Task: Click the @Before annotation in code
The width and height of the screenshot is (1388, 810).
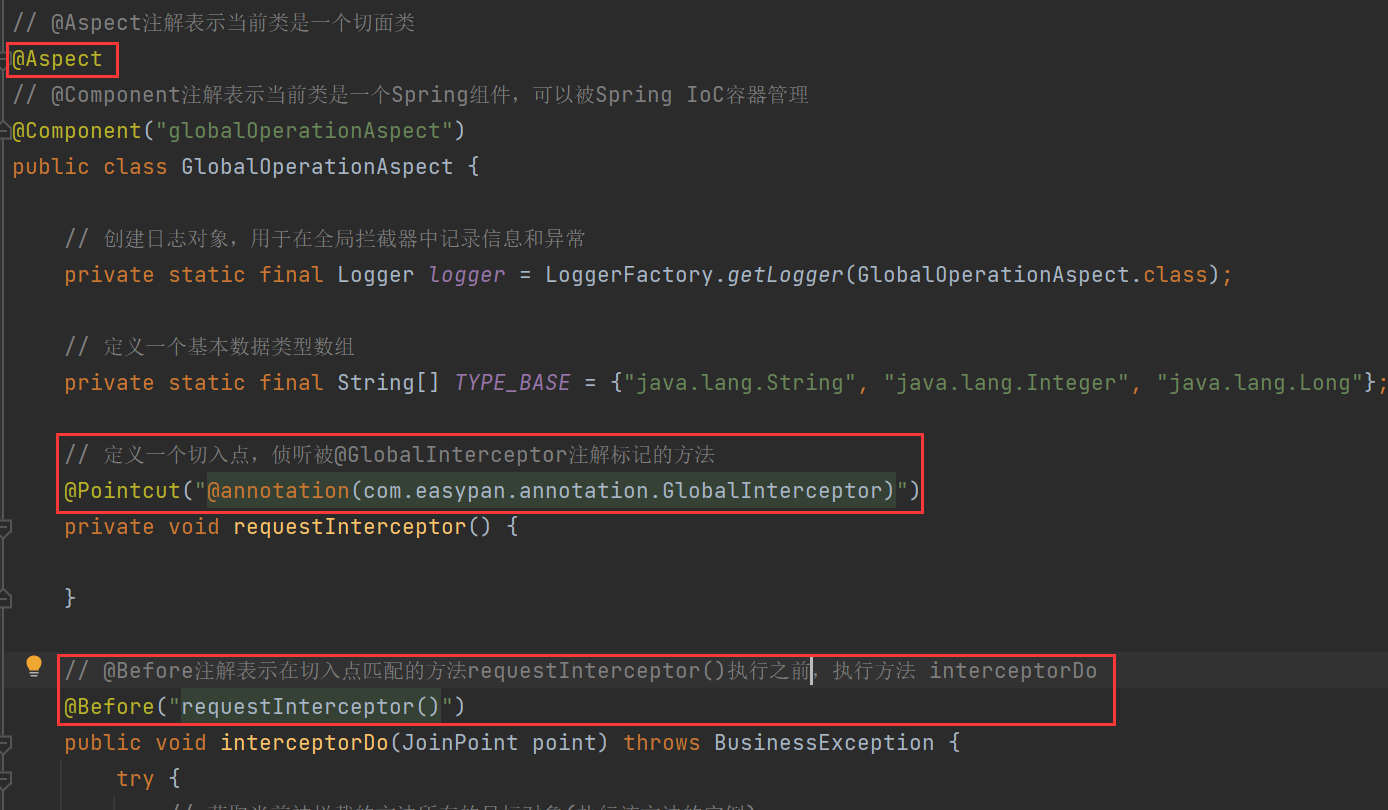Action: [109, 707]
